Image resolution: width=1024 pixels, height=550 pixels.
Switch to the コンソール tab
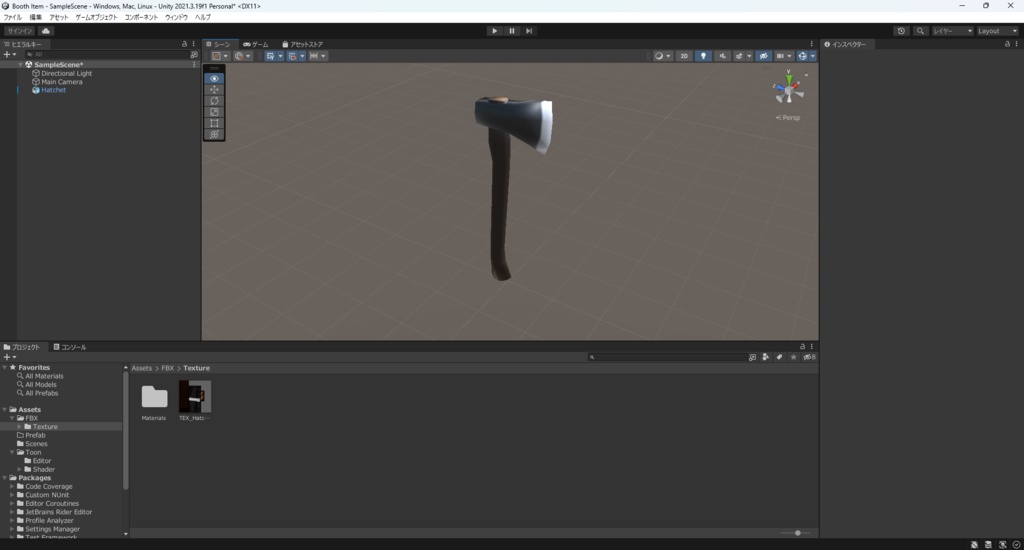click(x=70, y=347)
